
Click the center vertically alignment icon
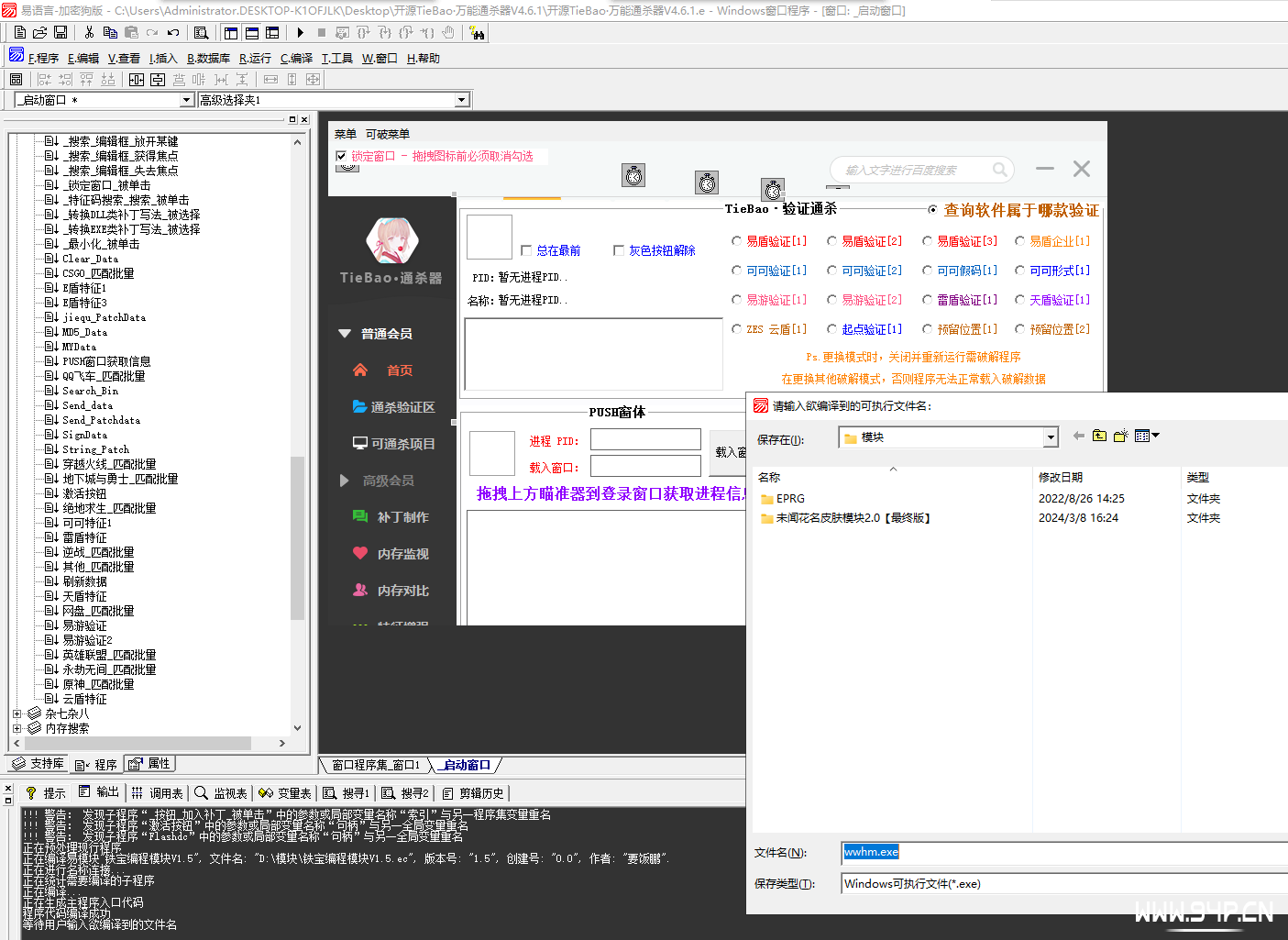click(158, 80)
